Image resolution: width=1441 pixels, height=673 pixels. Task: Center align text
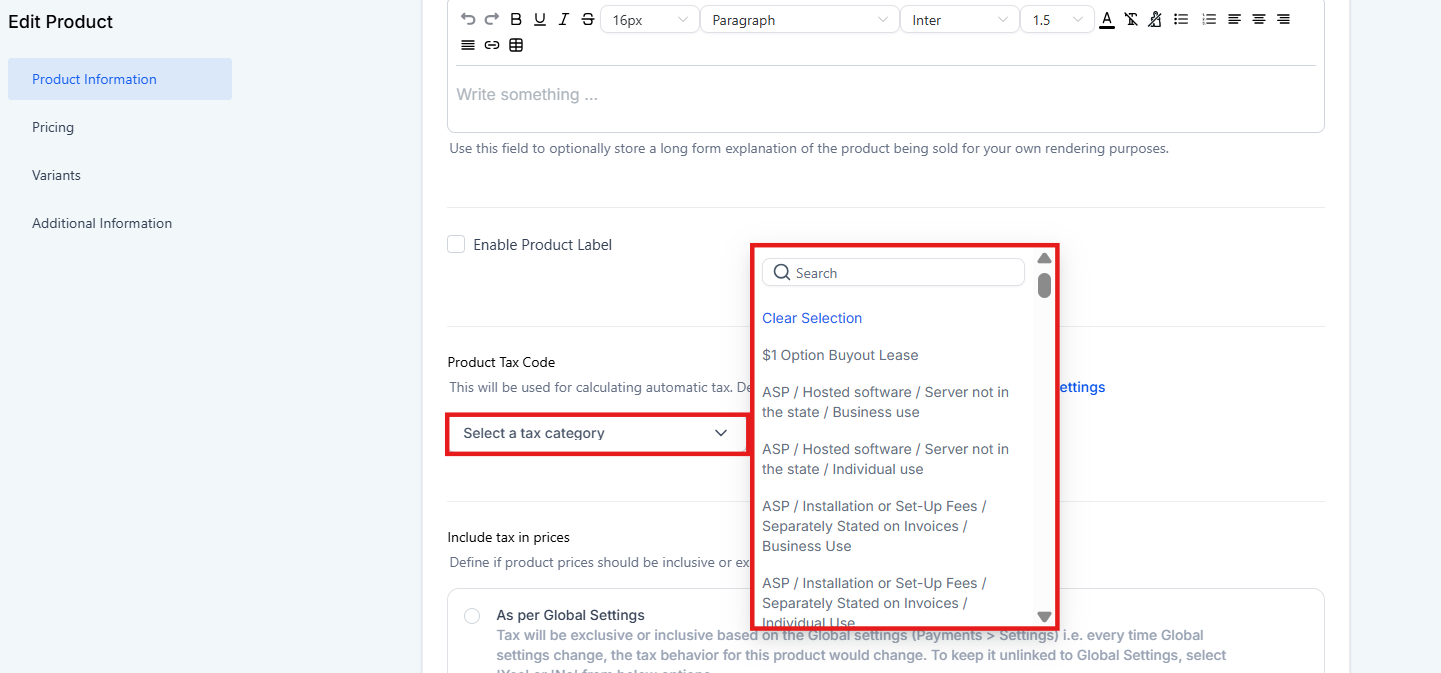pyautogui.click(x=1259, y=19)
